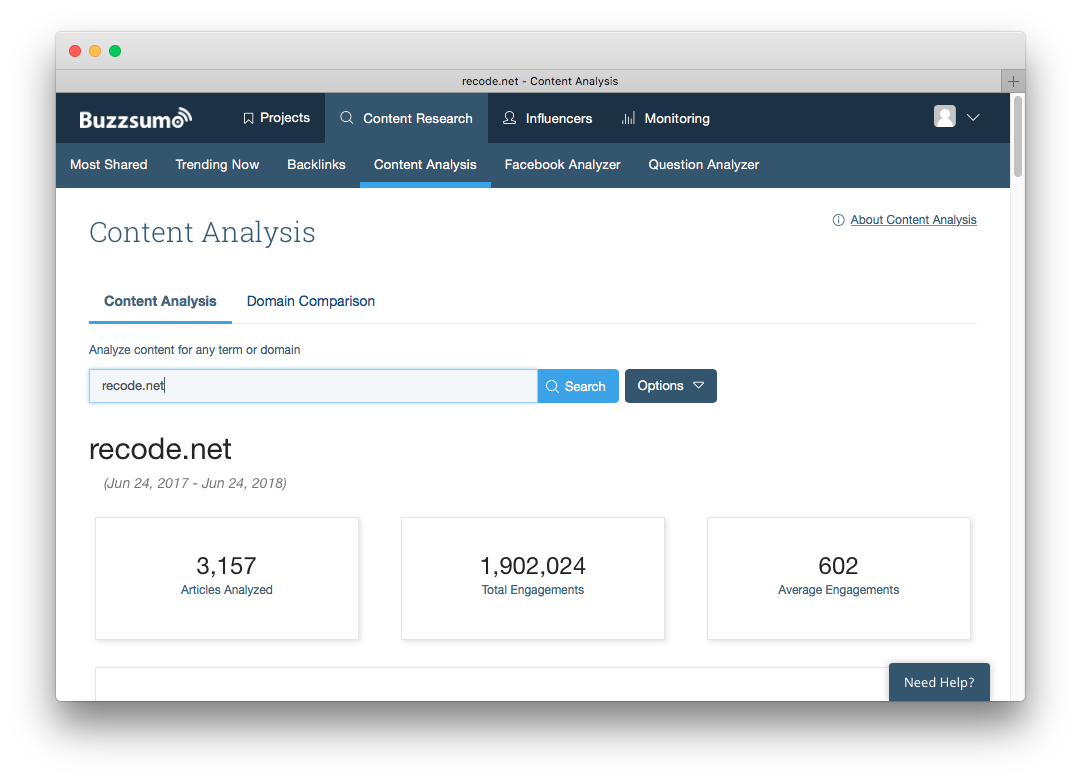
Task: Click the info icon beside About Content Analysis
Action: [x=838, y=220]
